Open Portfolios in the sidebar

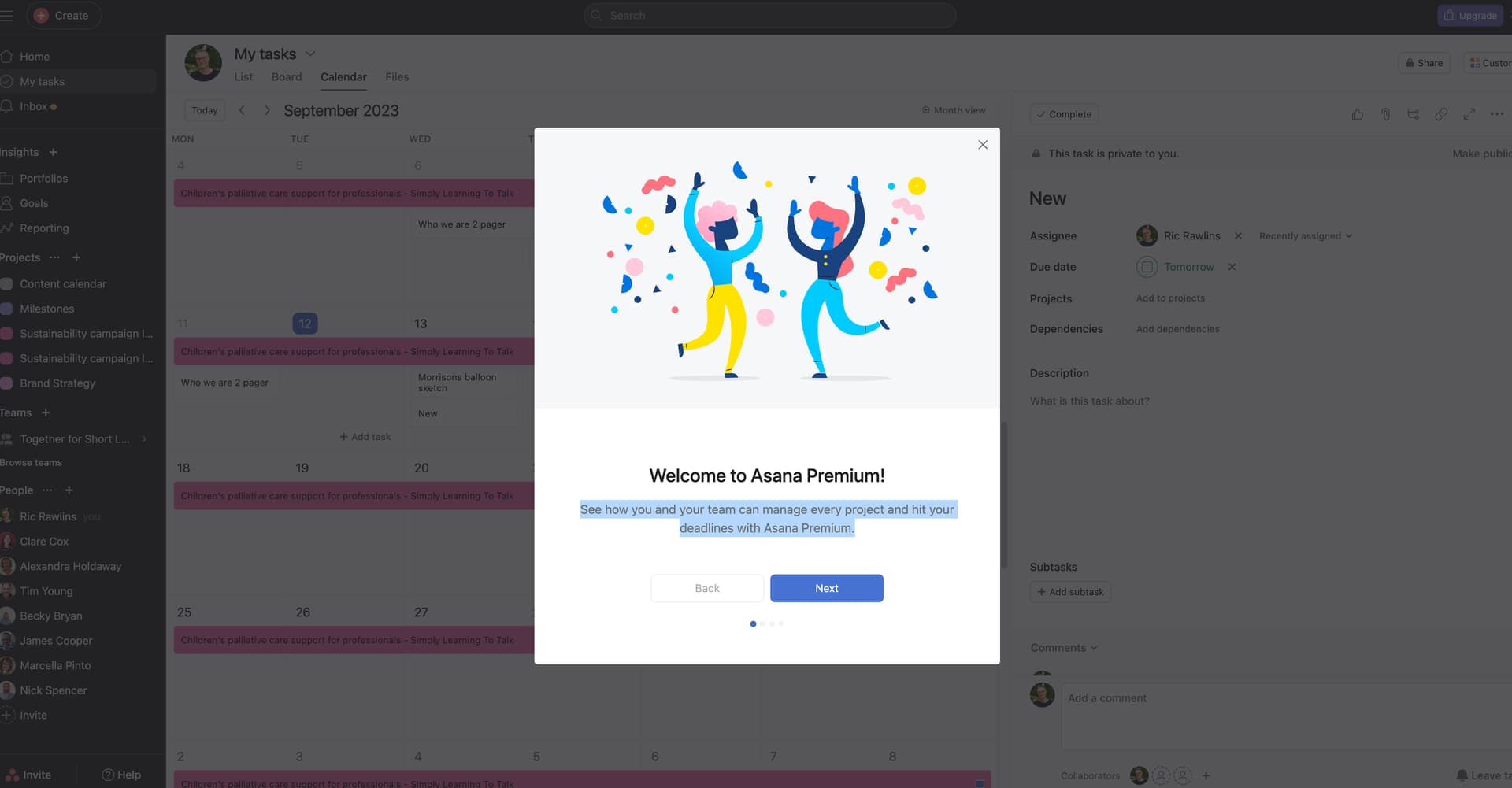[43, 179]
